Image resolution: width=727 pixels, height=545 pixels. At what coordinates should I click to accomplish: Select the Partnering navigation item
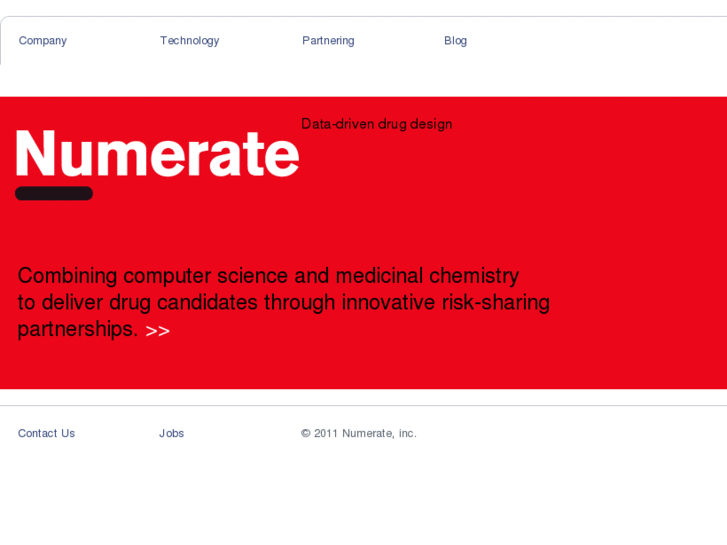[328, 41]
